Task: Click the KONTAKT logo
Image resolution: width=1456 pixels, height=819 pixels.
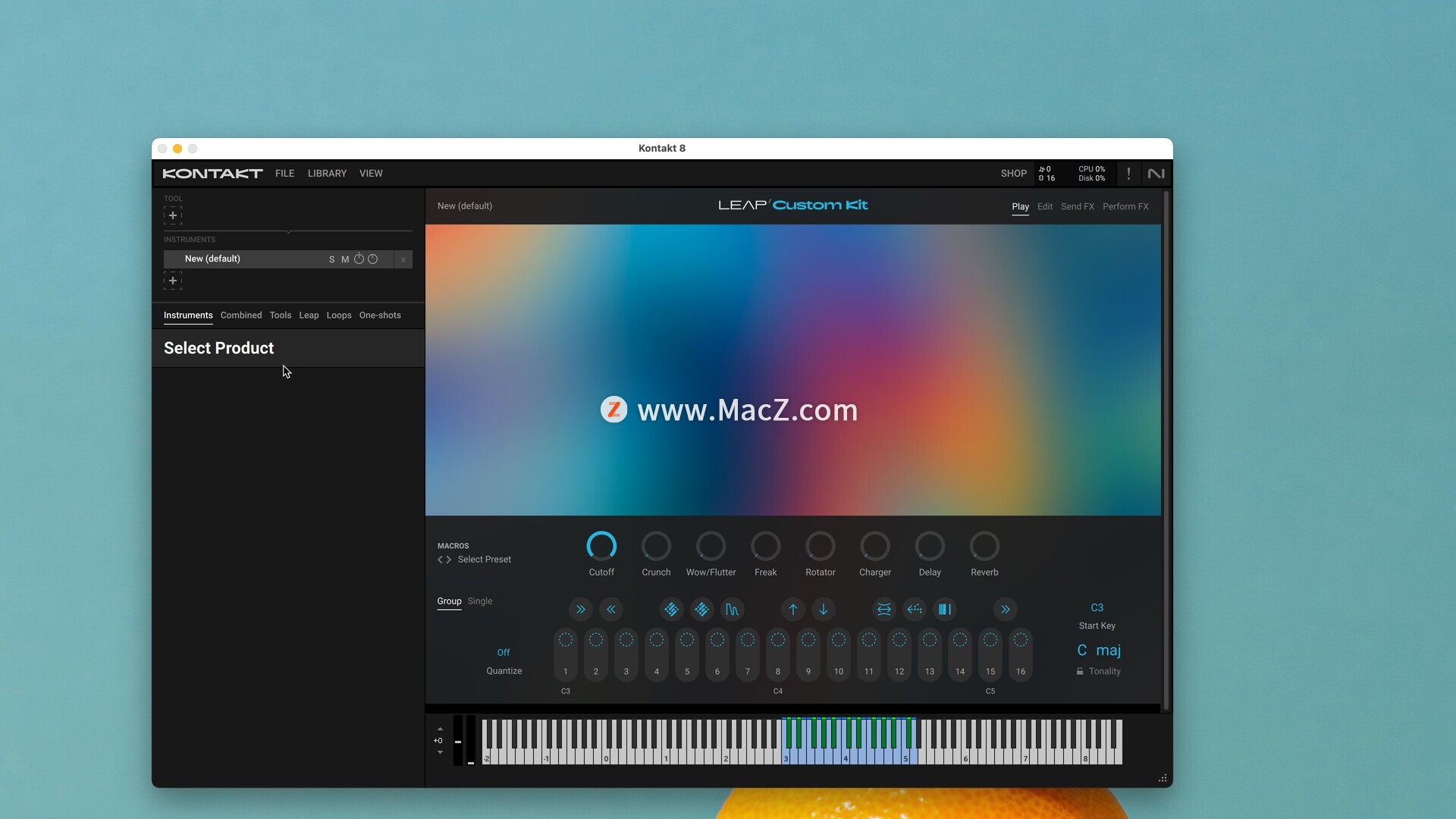Action: [x=212, y=174]
